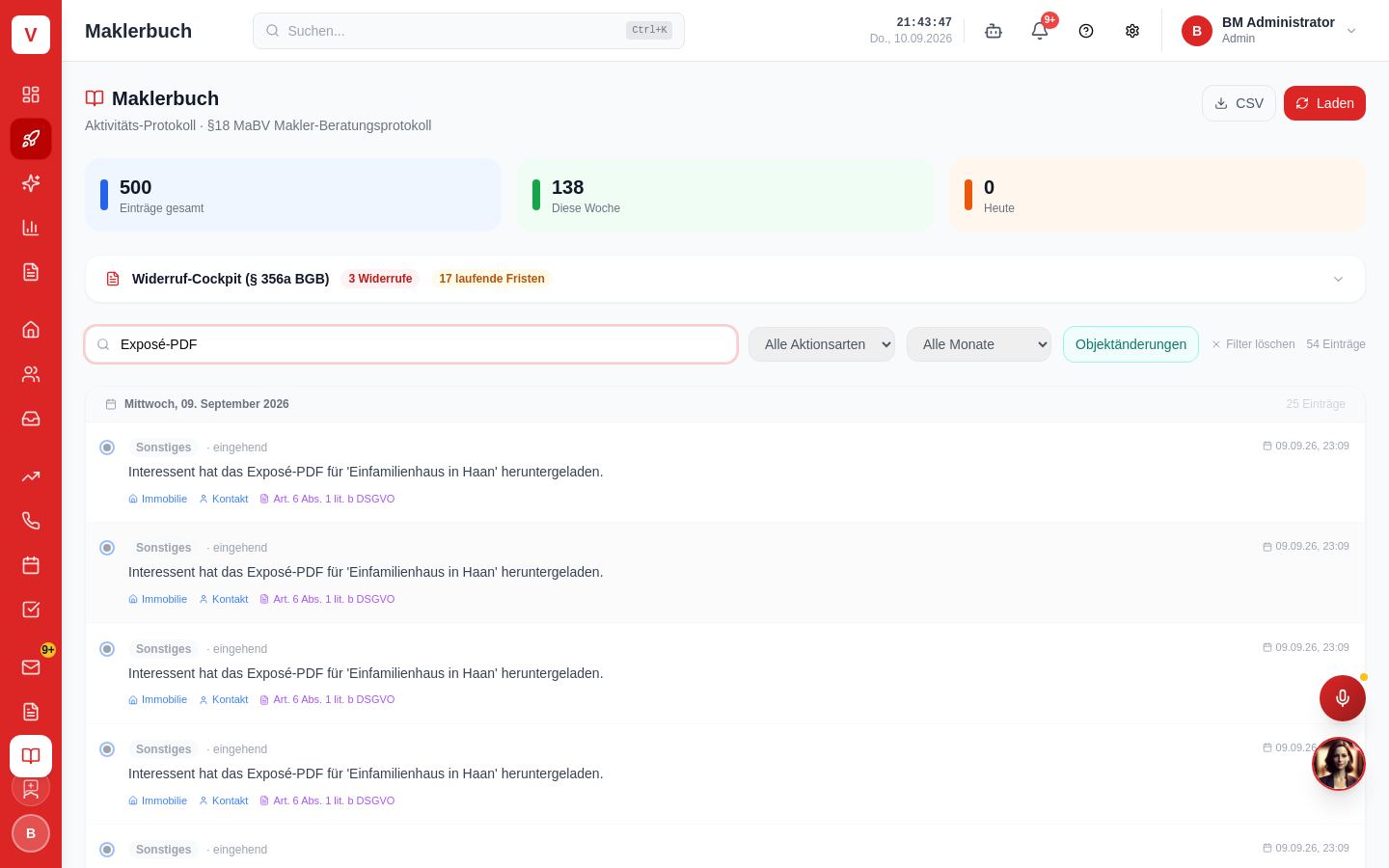Select the highlighted open-book Maklerbuch sidebar icon

[31, 756]
